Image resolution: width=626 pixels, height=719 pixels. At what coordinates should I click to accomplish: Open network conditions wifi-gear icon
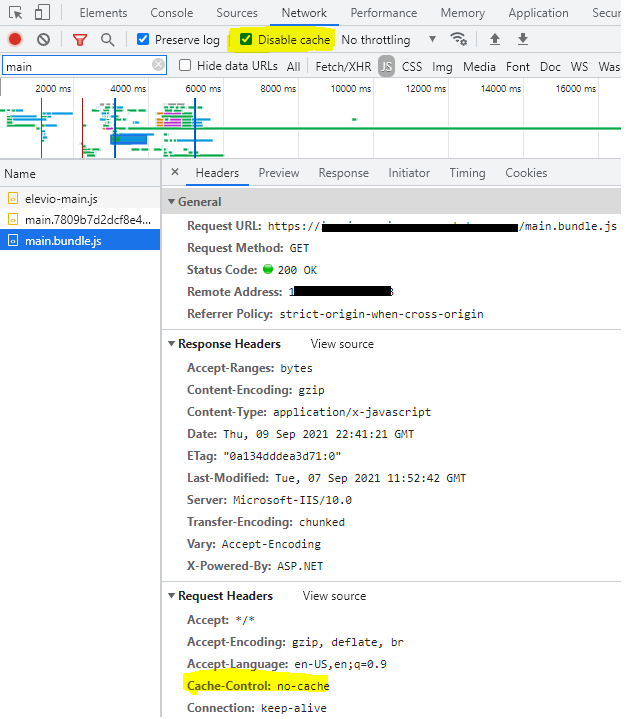459,39
